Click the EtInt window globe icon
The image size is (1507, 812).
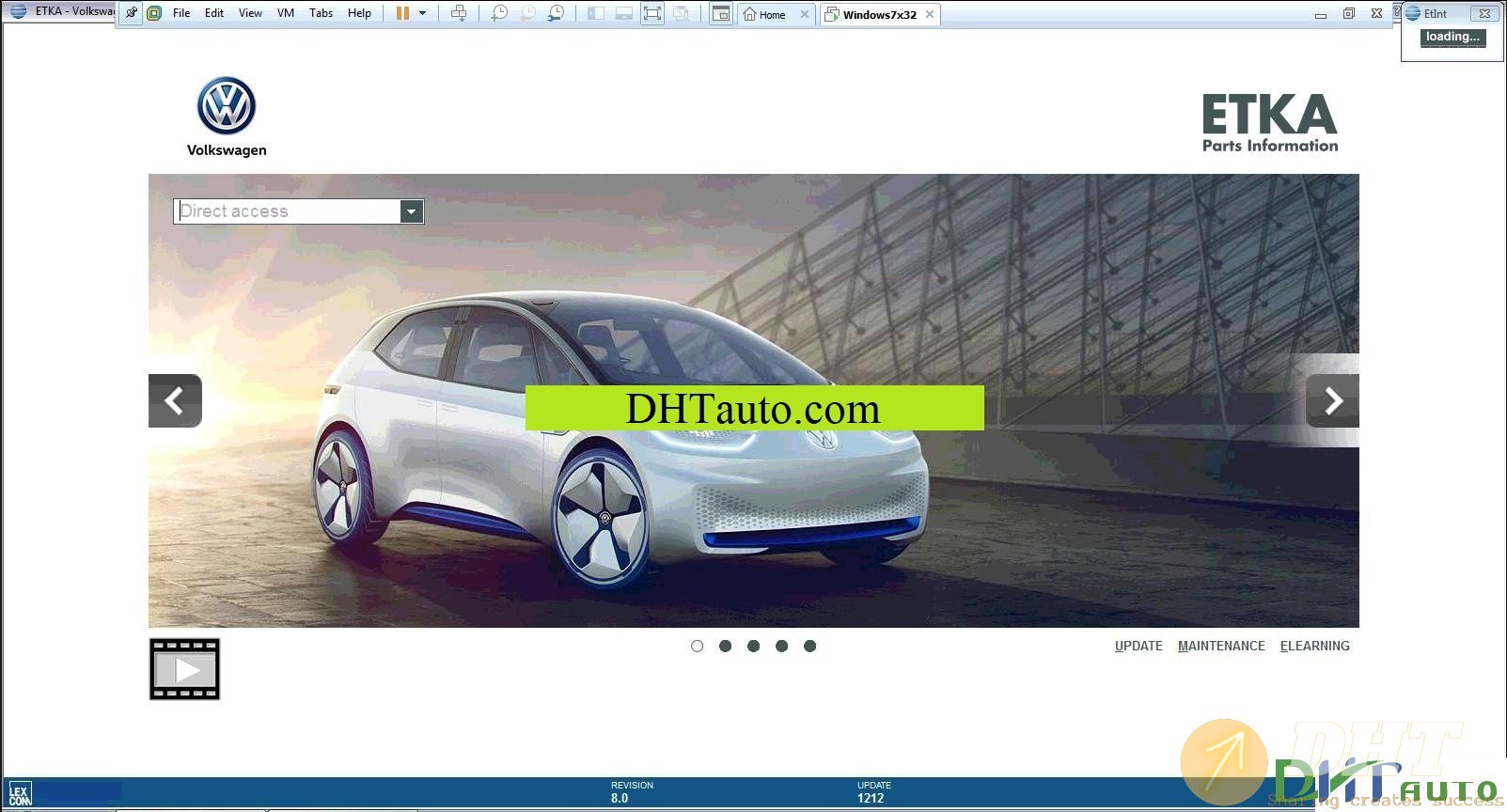click(x=1413, y=13)
